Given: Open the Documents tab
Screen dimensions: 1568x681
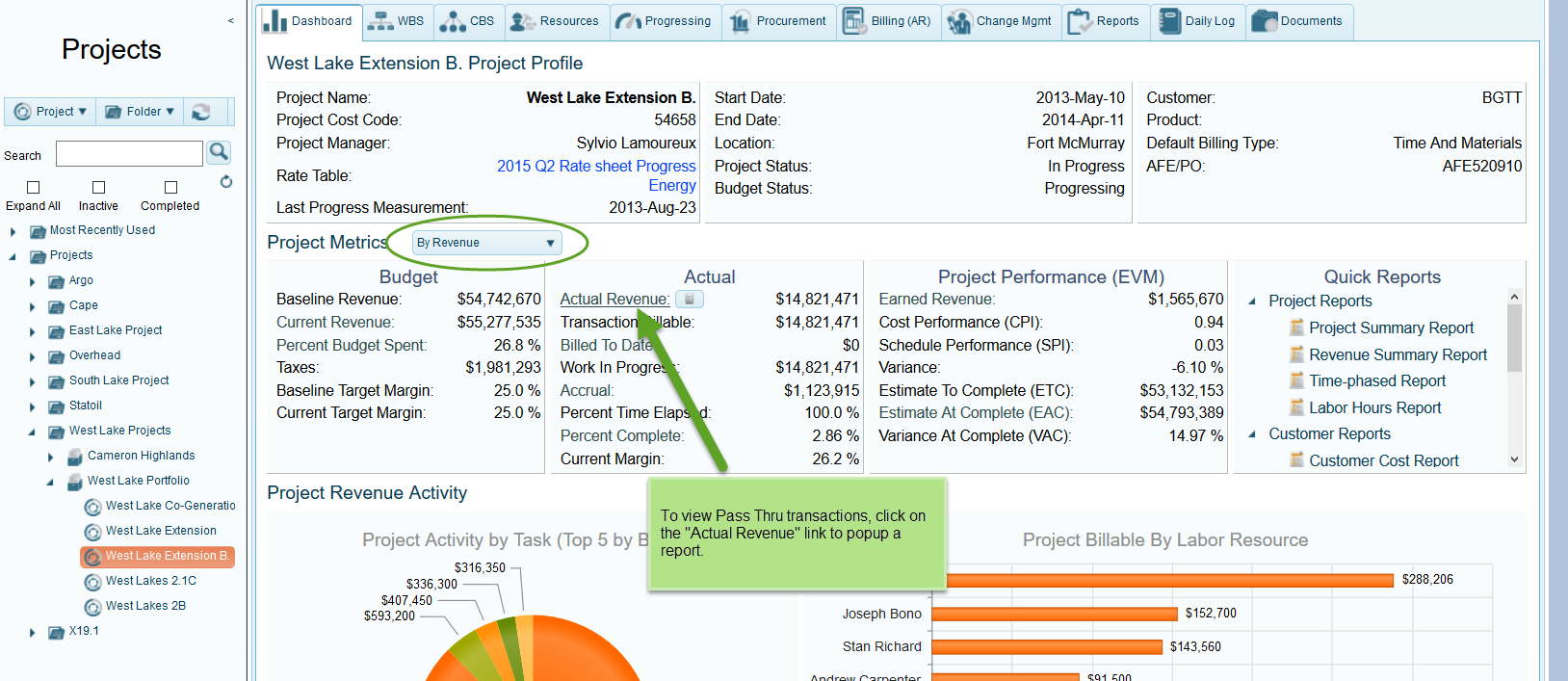Looking at the screenshot, I should pos(1300,21).
